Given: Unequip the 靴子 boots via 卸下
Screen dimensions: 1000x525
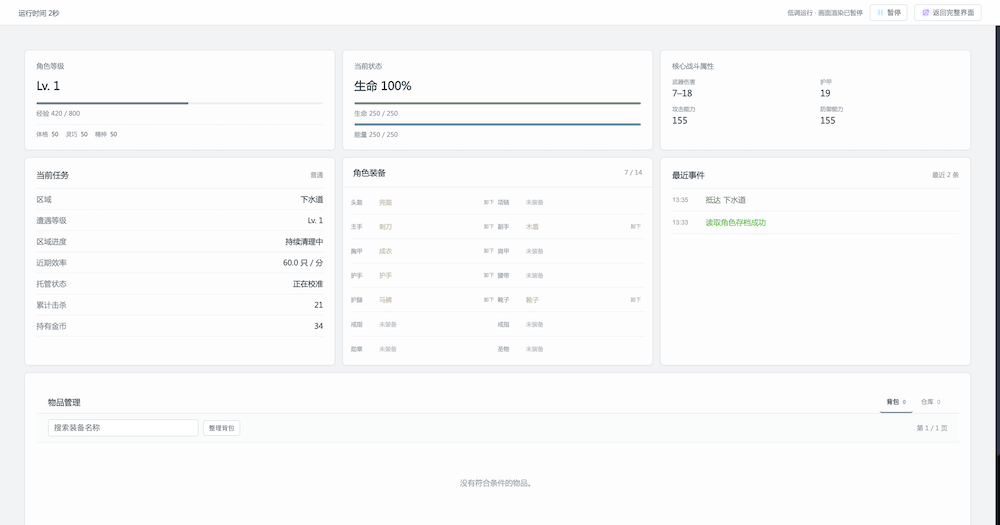Looking at the screenshot, I should (x=635, y=300).
